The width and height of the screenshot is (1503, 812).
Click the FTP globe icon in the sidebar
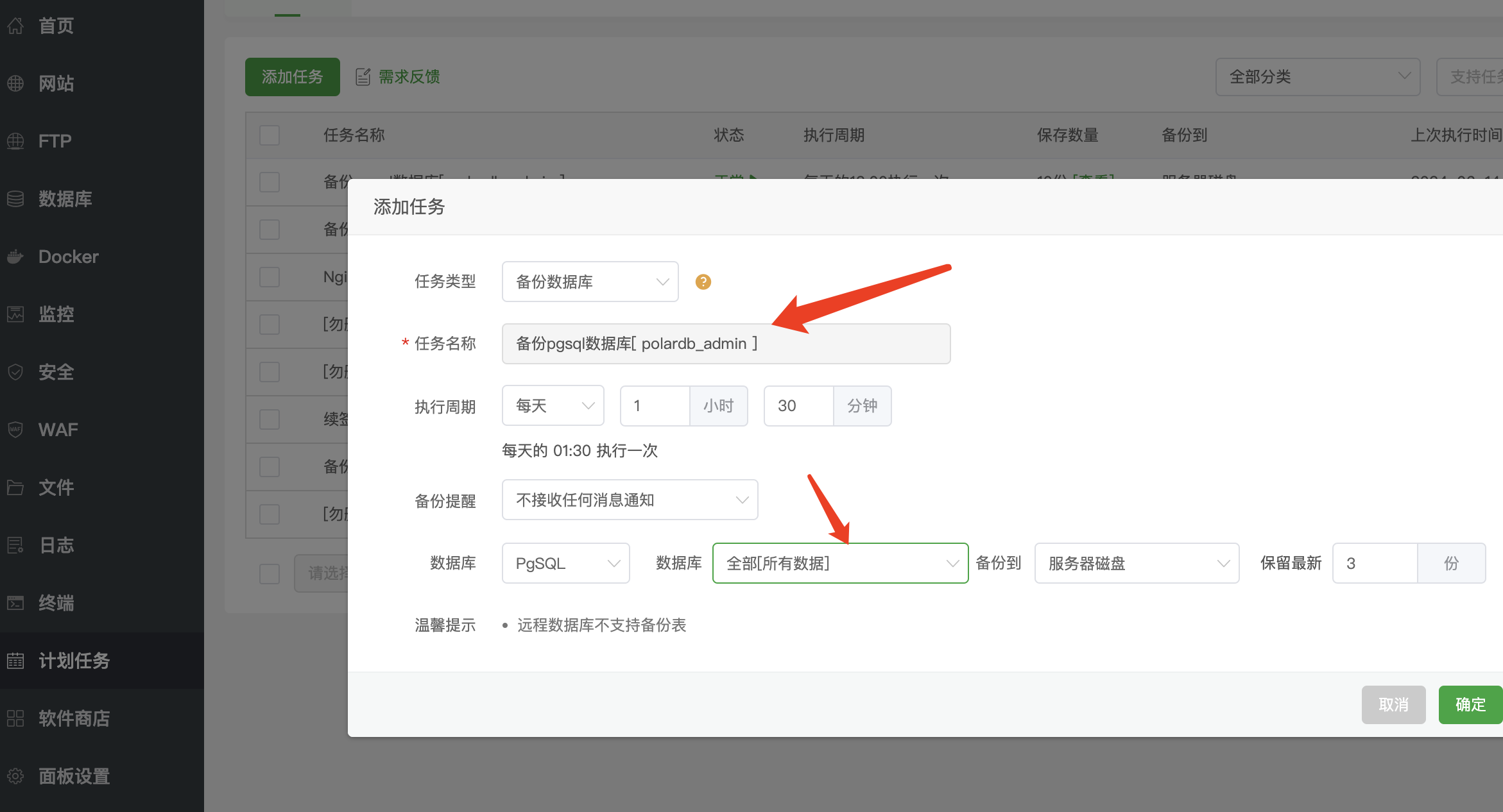tap(15, 141)
